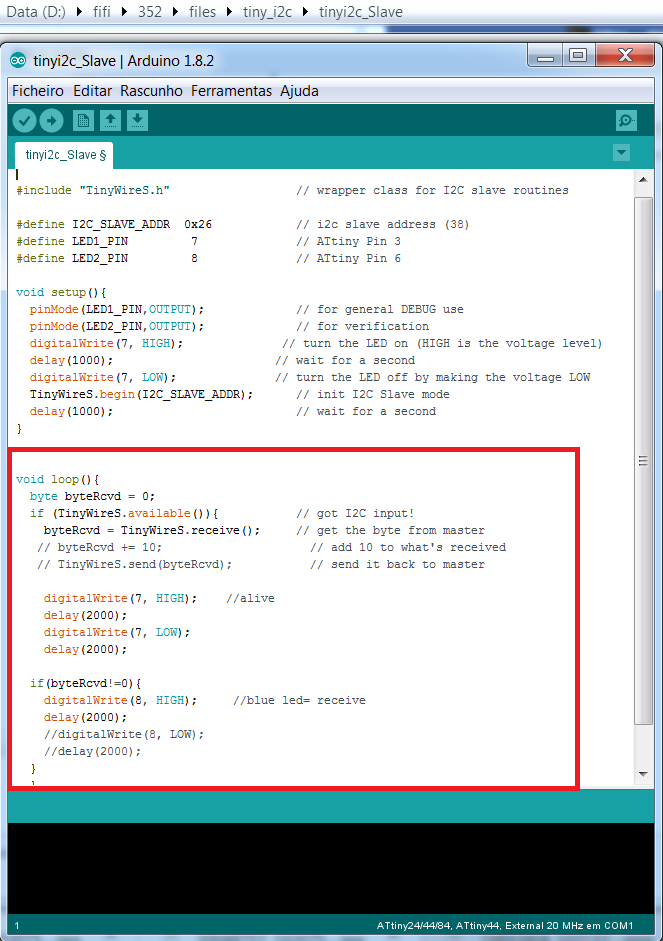This screenshot has height=941, width=663.
Task: Click commented '// byteRcvd += 10;' line
Action: coord(100,547)
